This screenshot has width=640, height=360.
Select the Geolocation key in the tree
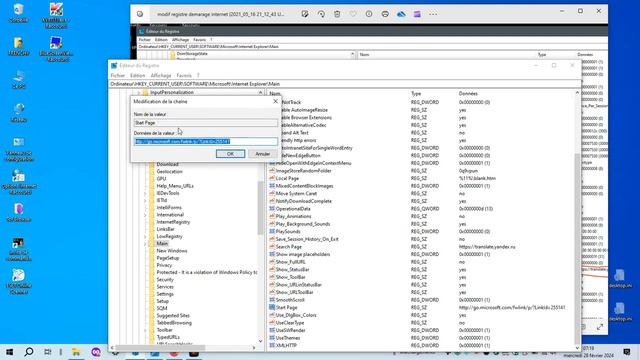coord(169,171)
